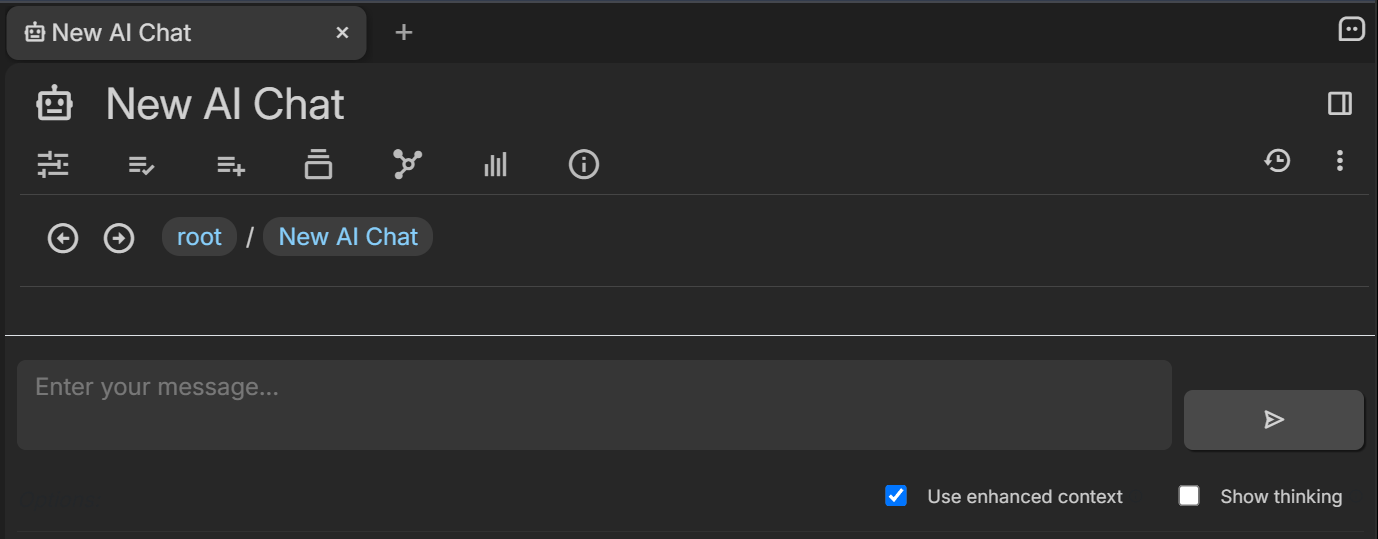Enable the Show thinking checkbox
1378x539 pixels.
1189,496
